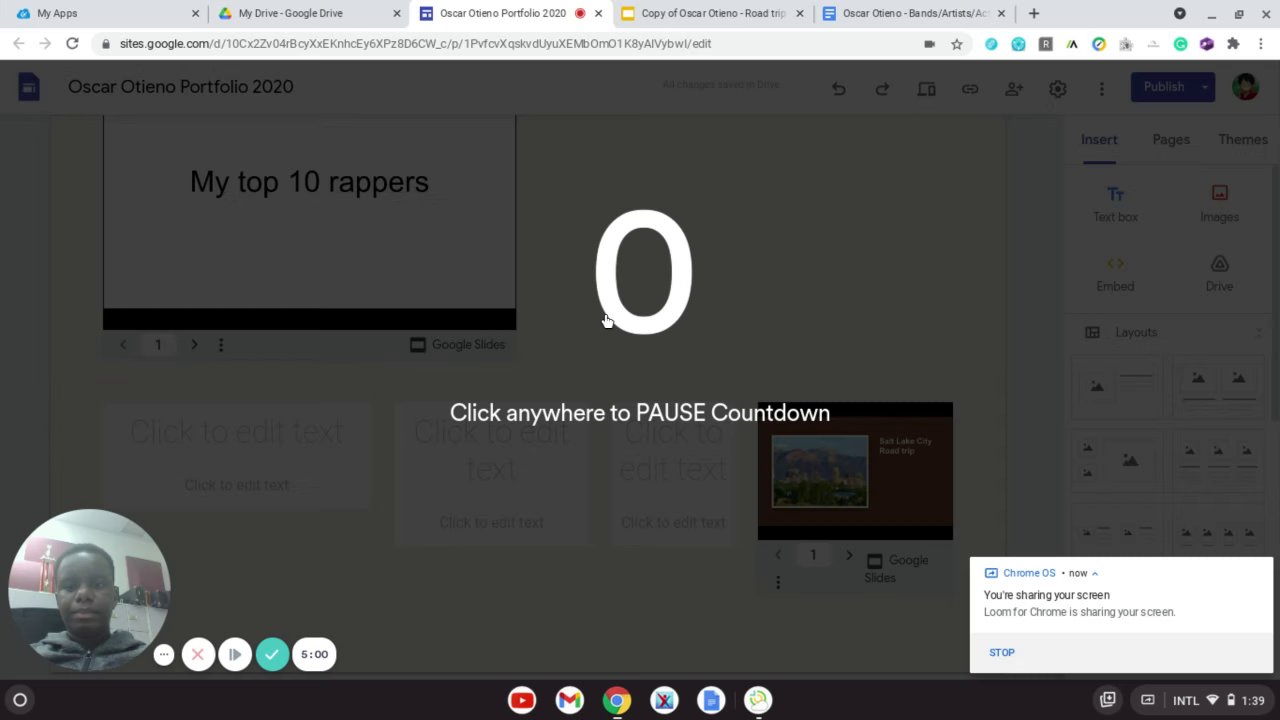Switch to Themes tab
1280x720 pixels.
[x=1243, y=140]
